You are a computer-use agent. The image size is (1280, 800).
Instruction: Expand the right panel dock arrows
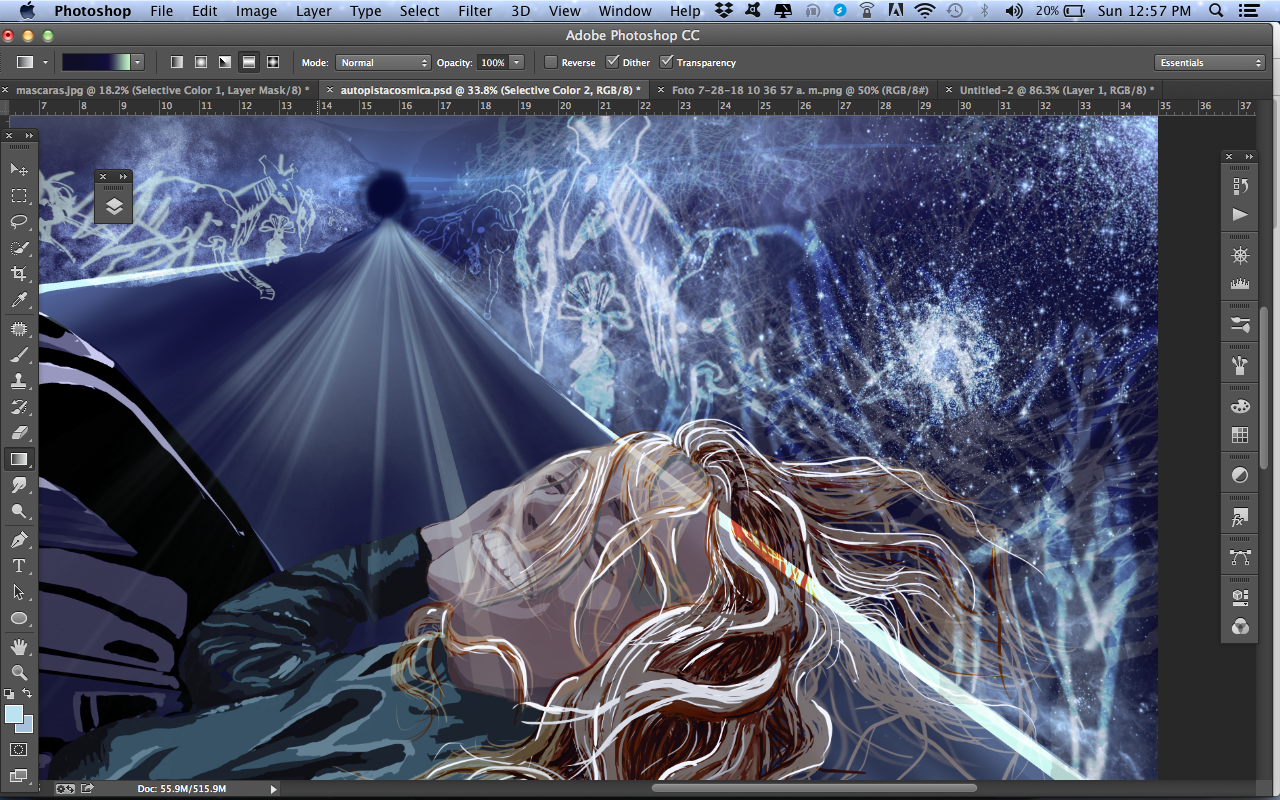point(1247,157)
